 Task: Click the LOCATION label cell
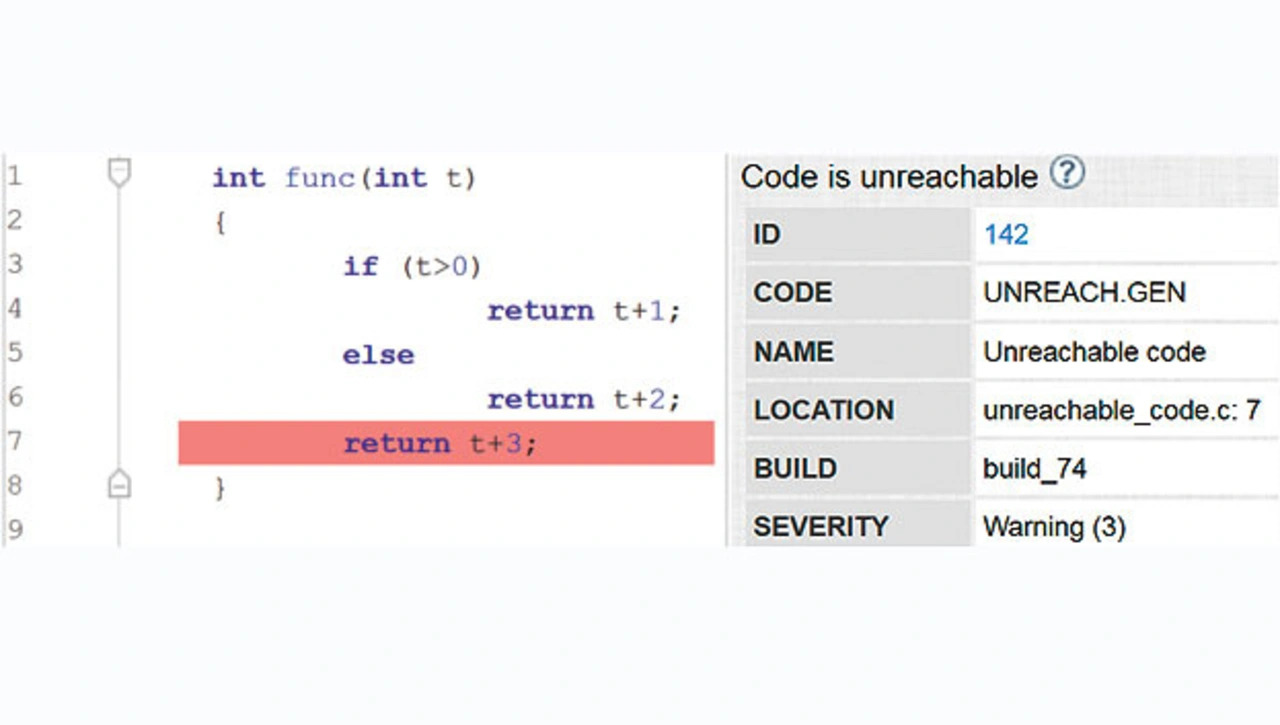[823, 410]
